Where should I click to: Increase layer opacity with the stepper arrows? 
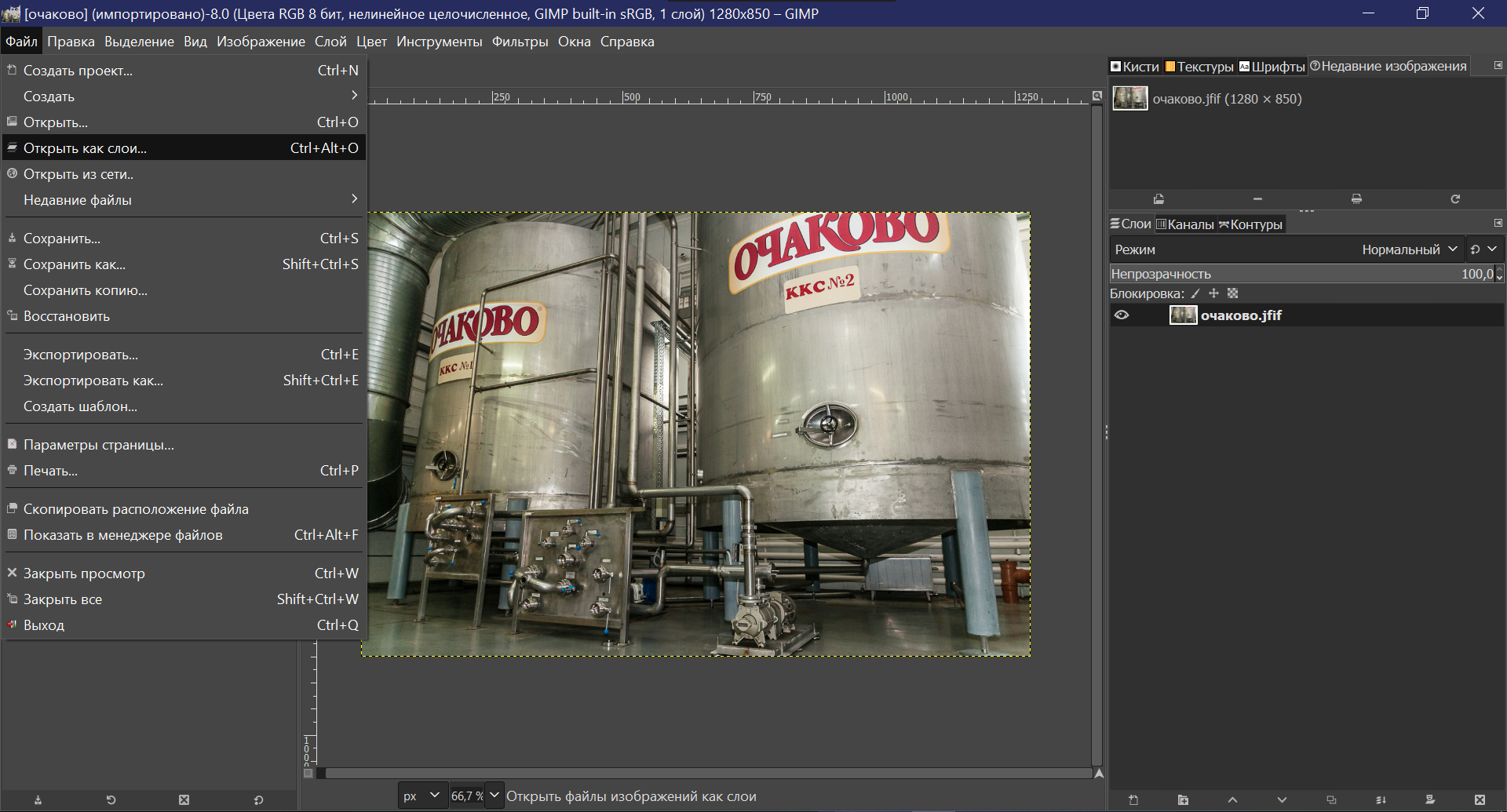click(1500, 270)
